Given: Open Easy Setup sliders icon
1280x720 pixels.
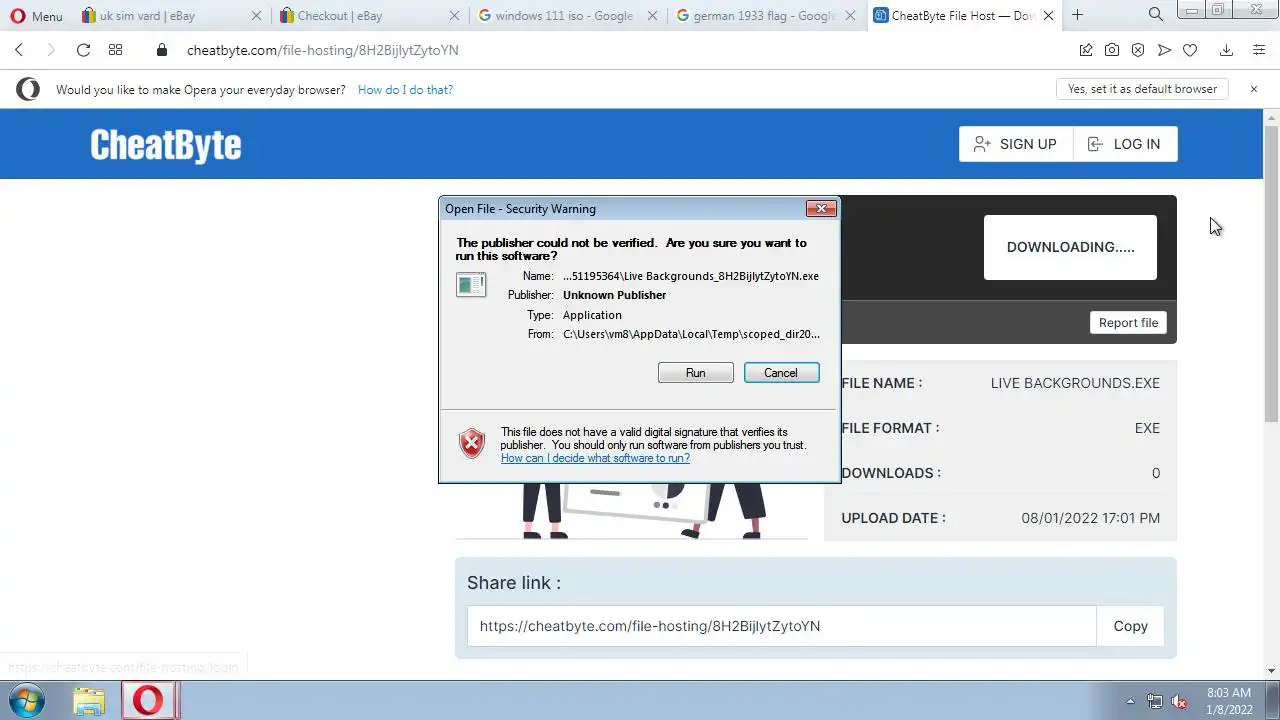Looking at the screenshot, I should click(1259, 50).
